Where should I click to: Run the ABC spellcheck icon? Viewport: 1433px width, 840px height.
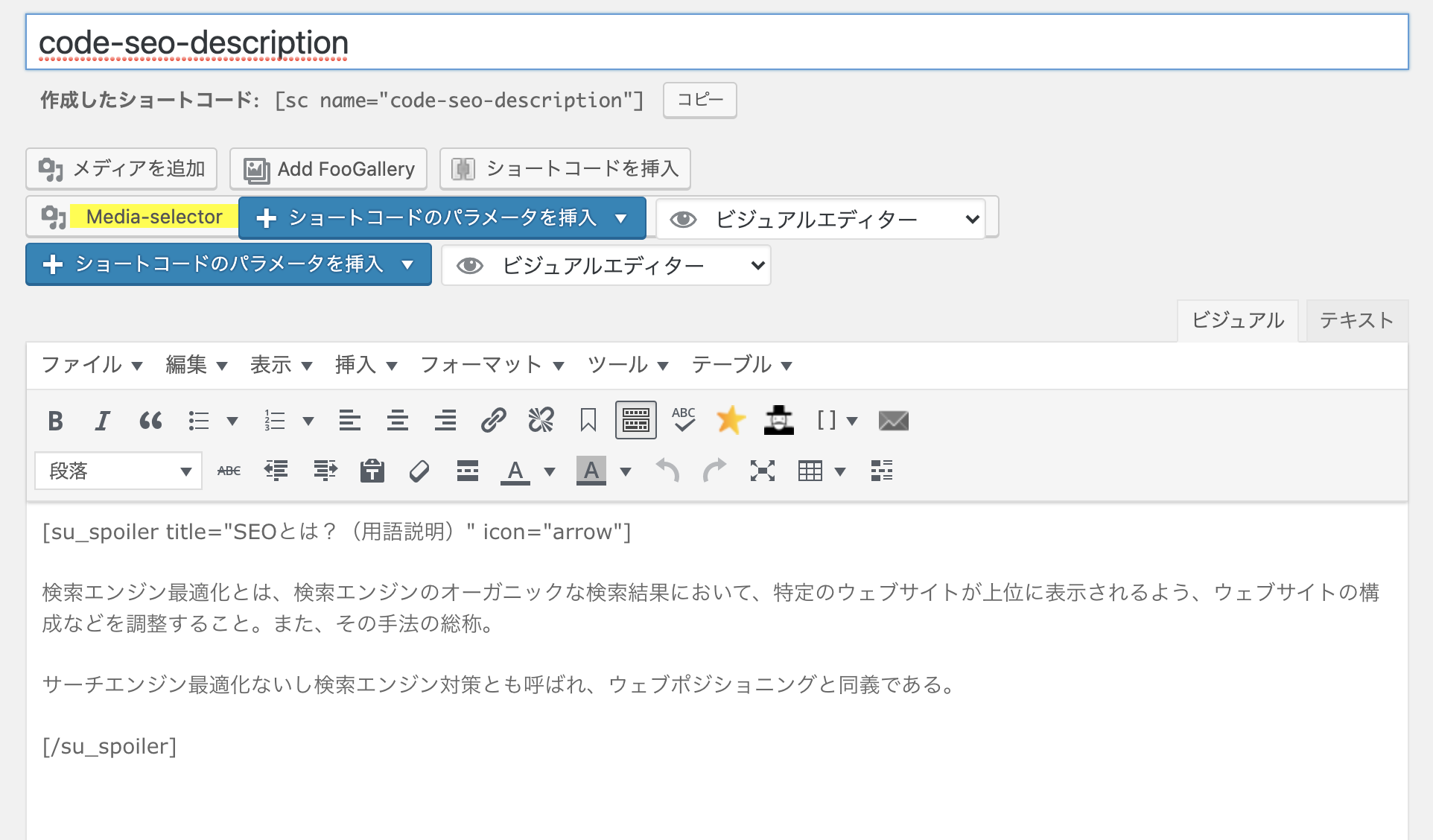[684, 421]
